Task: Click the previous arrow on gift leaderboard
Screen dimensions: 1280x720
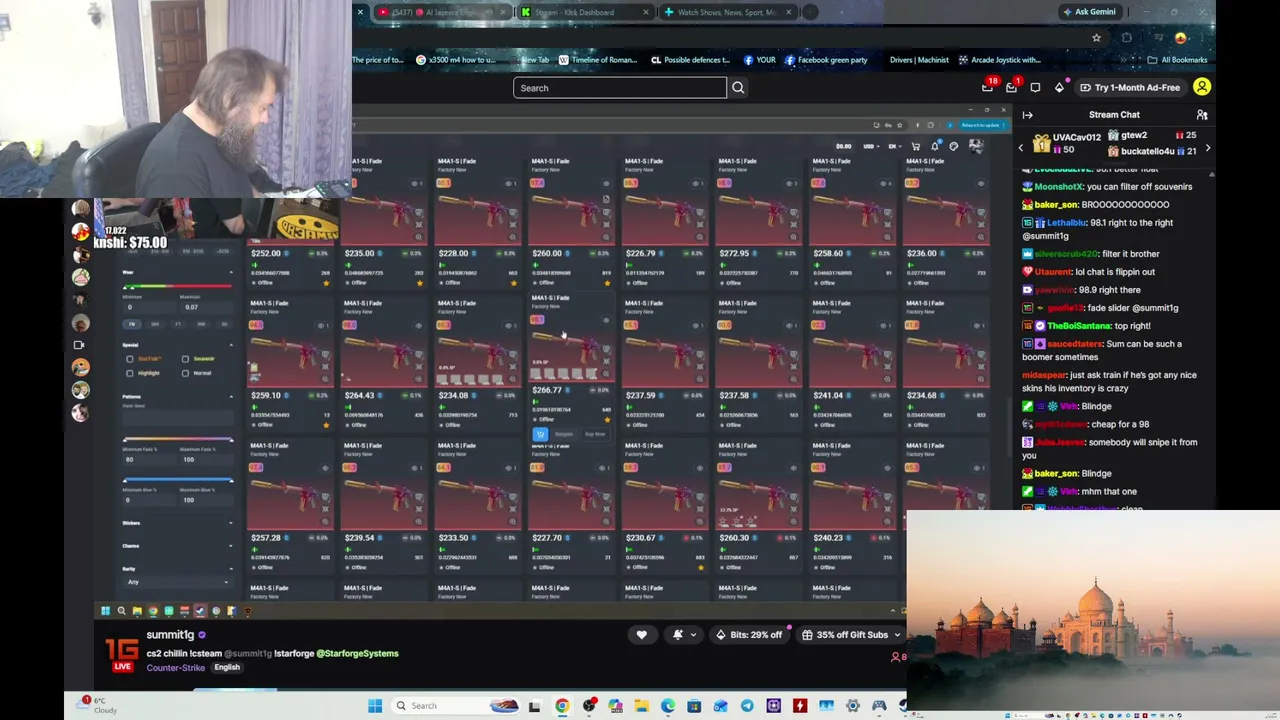Action: click(1021, 148)
